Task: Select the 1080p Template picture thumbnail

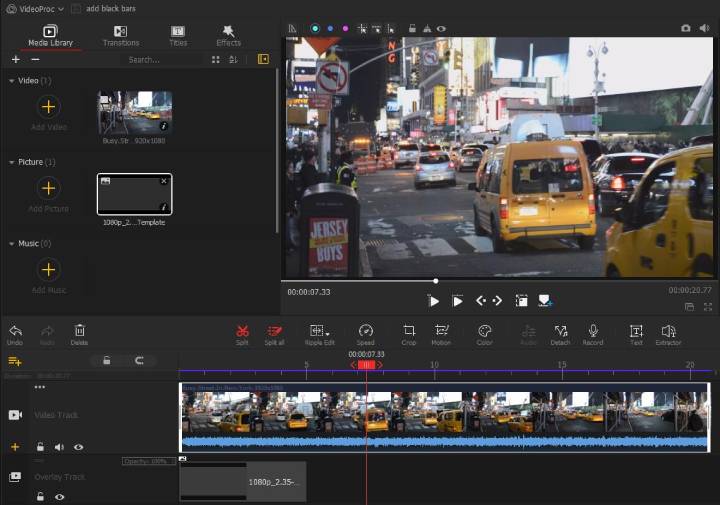Action: click(134, 194)
